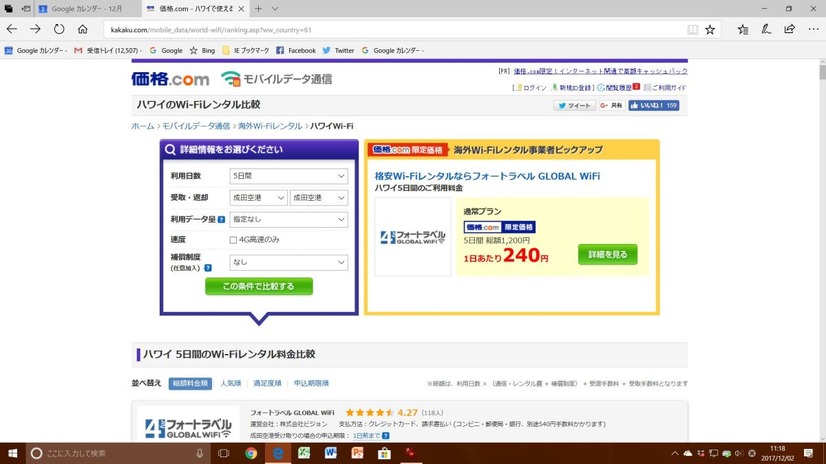Go forward with browser forward arrow
The height and width of the screenshot is (464, 826).
35,29
